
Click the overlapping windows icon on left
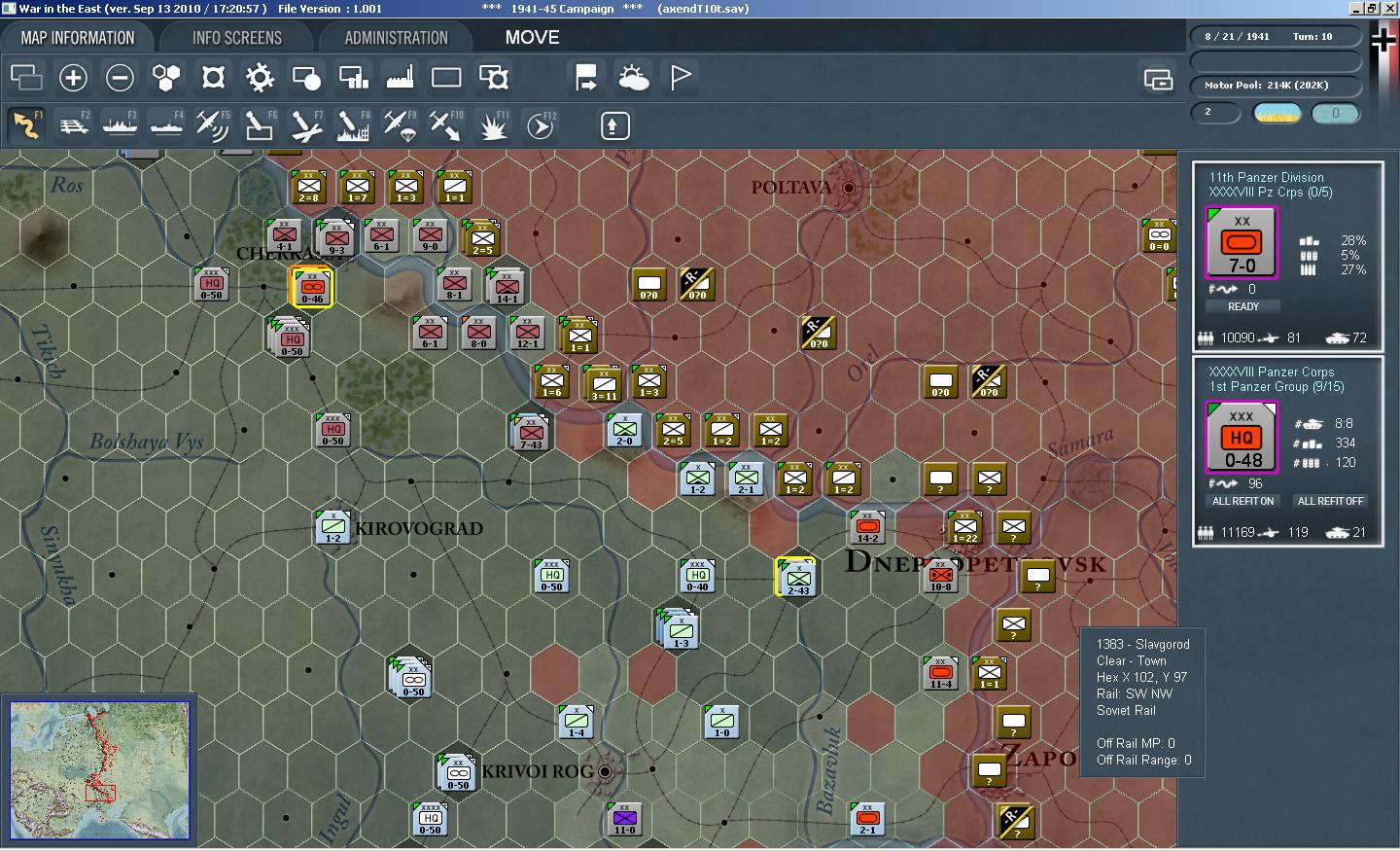click(26, 77)
